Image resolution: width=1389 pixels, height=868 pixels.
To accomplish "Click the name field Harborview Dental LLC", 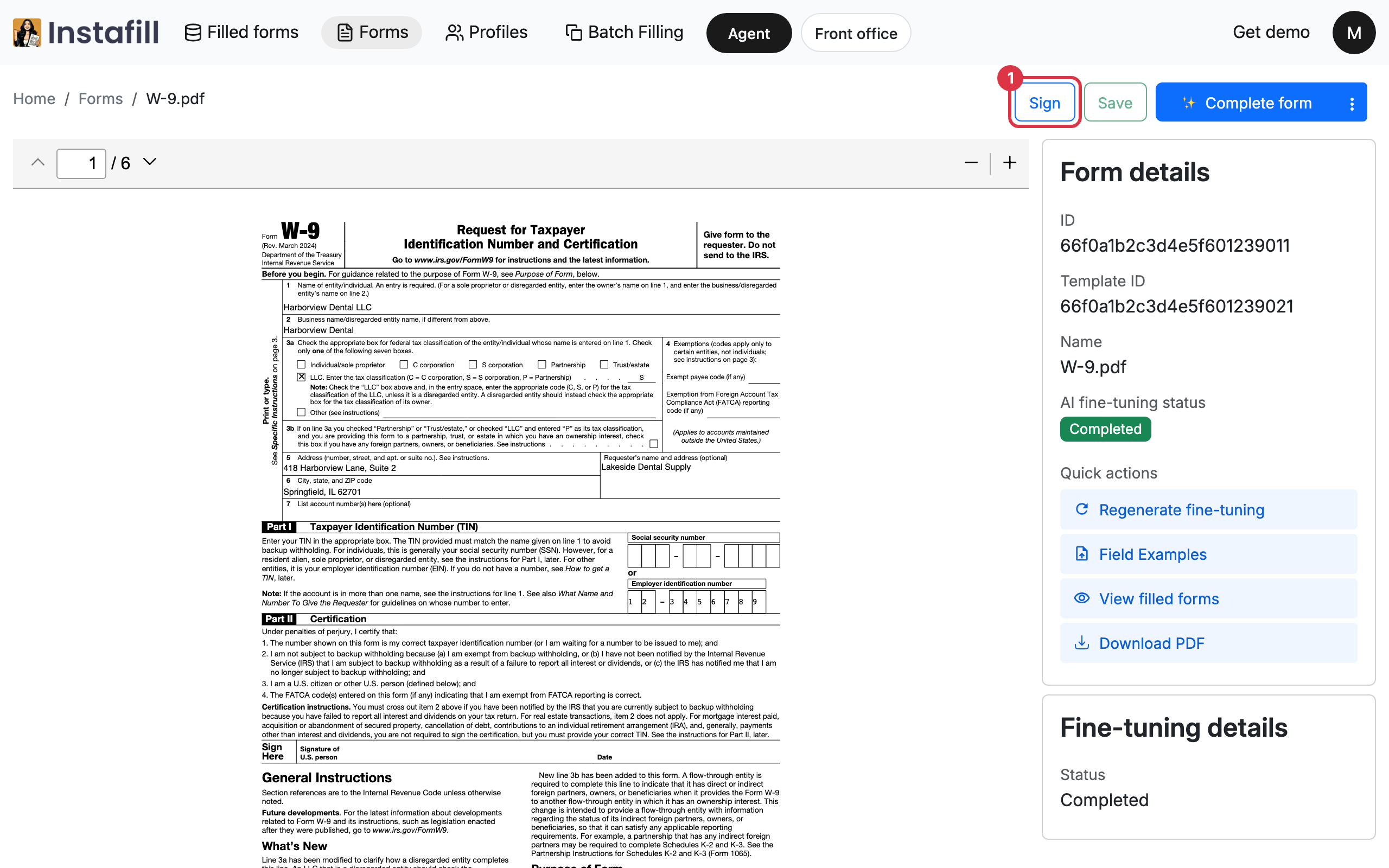I will pyautogui.click(x=531, y=307).
